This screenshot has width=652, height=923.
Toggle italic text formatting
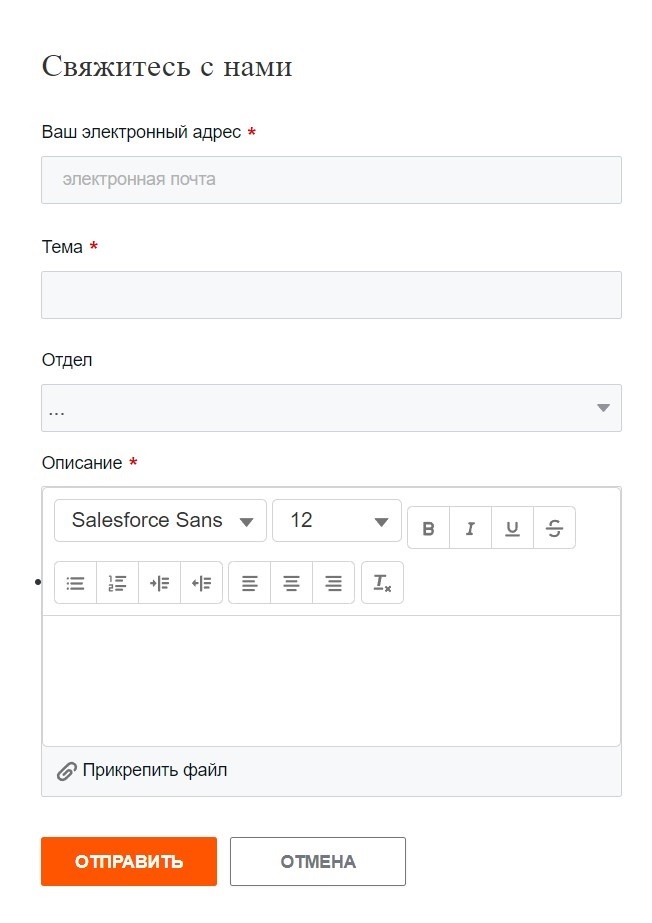[470, 528]
